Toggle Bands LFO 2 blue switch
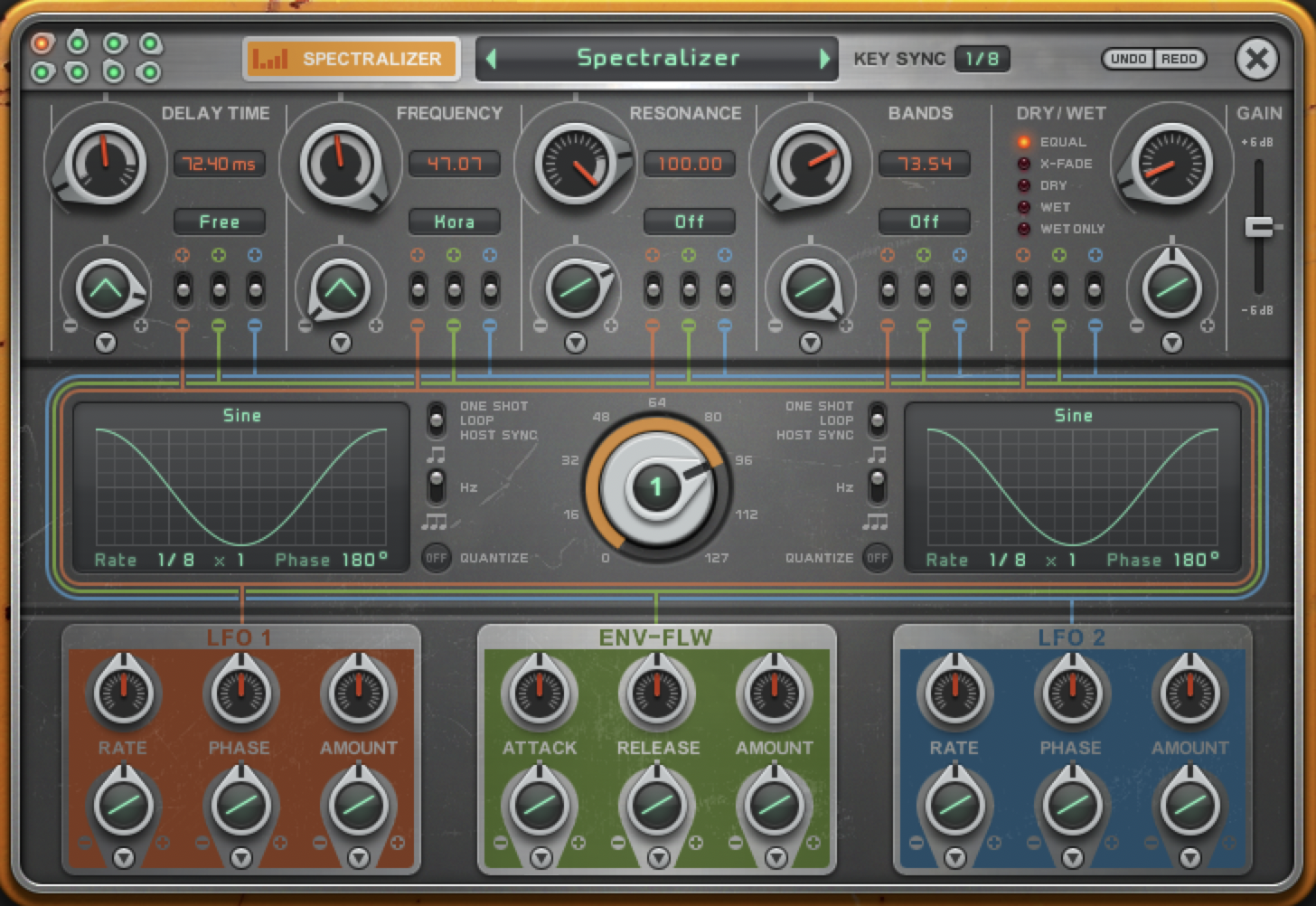The height and width of the screenshot is (906, 1316). [960, 290]
